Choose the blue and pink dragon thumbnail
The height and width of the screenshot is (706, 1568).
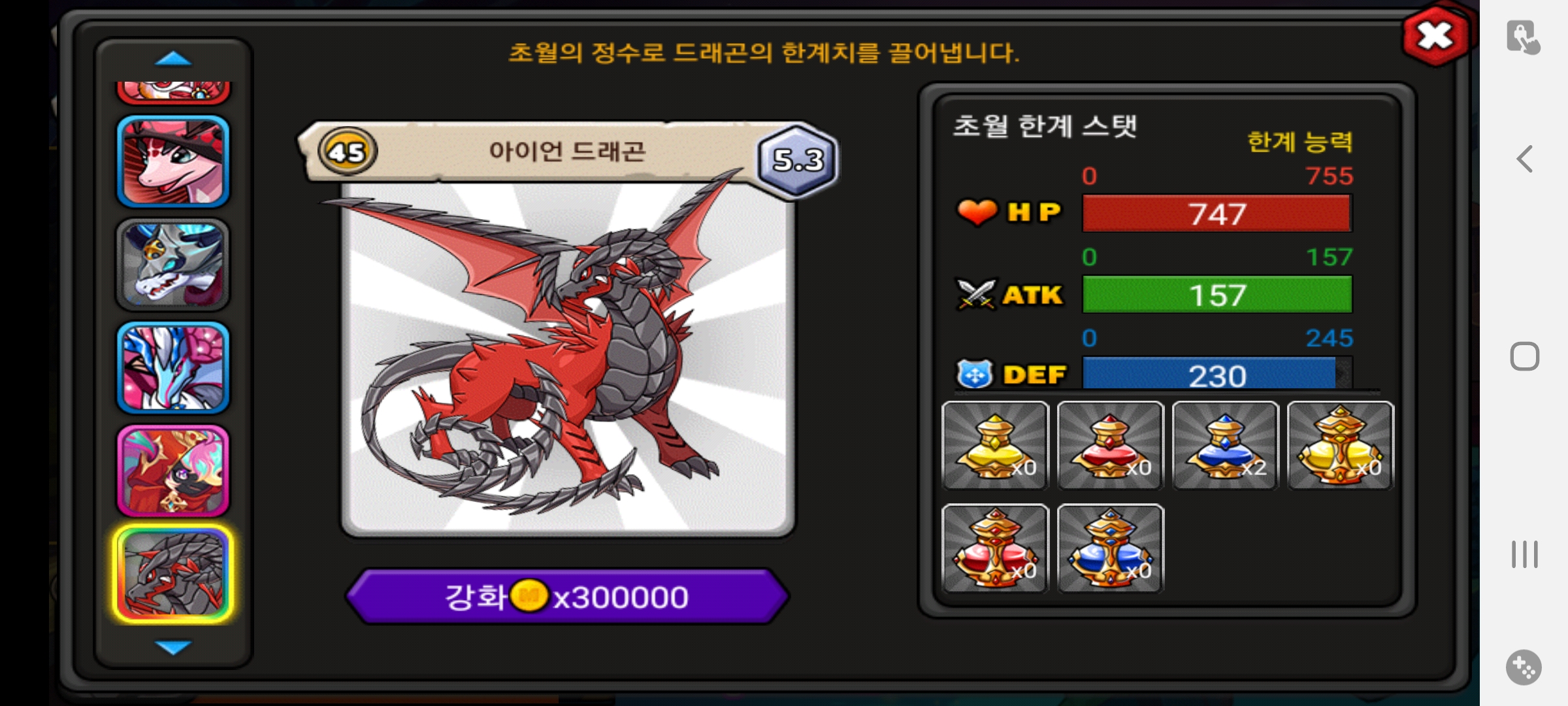point(173,367)
